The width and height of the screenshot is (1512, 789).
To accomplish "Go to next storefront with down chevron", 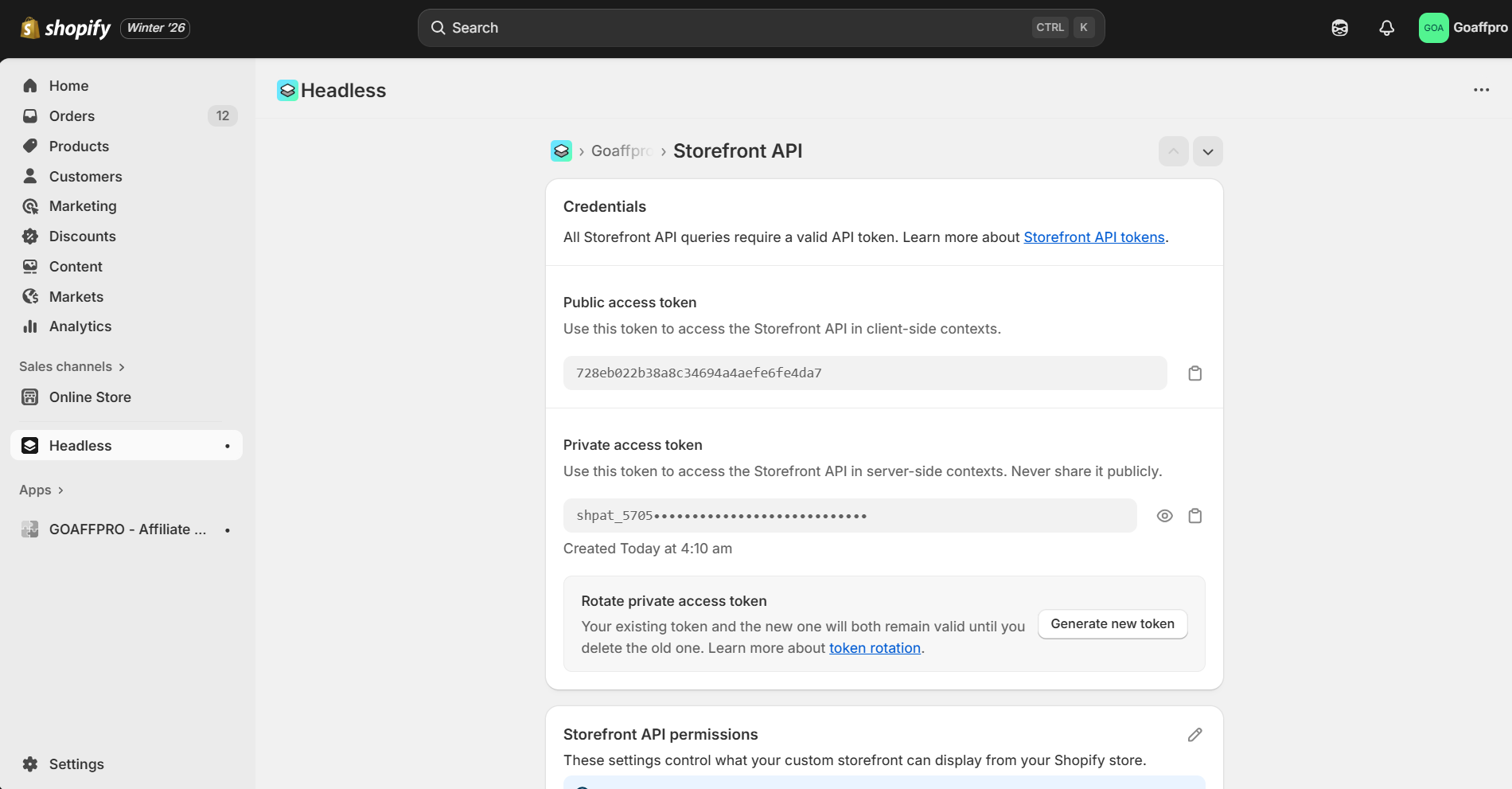I will coord(1207,151).
